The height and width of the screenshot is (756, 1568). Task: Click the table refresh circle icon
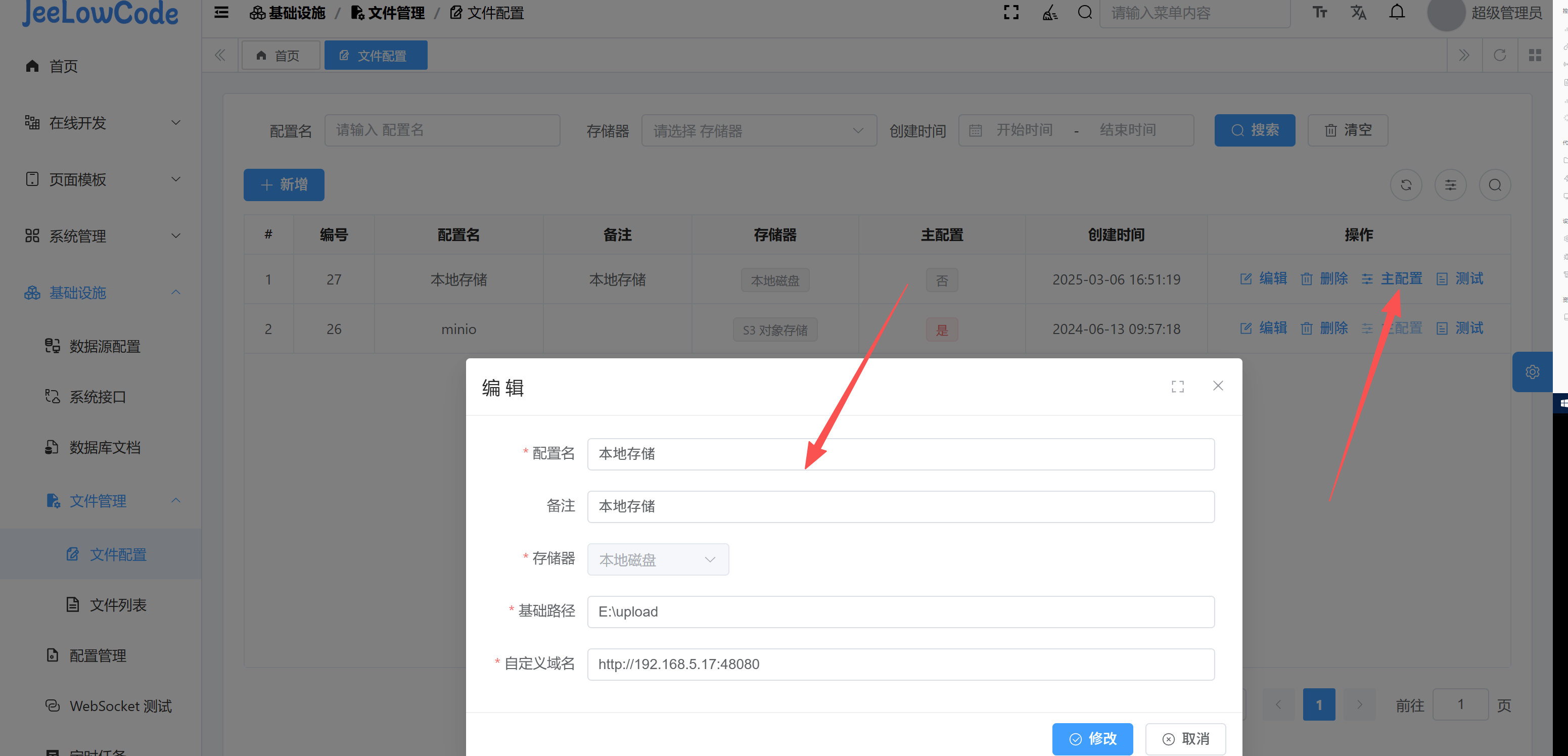click(1405, 185)
